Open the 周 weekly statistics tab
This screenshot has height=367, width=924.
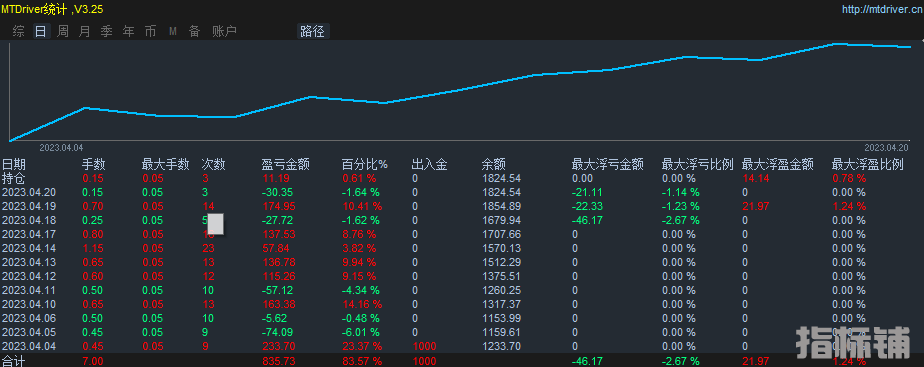(x=62, y=31)
